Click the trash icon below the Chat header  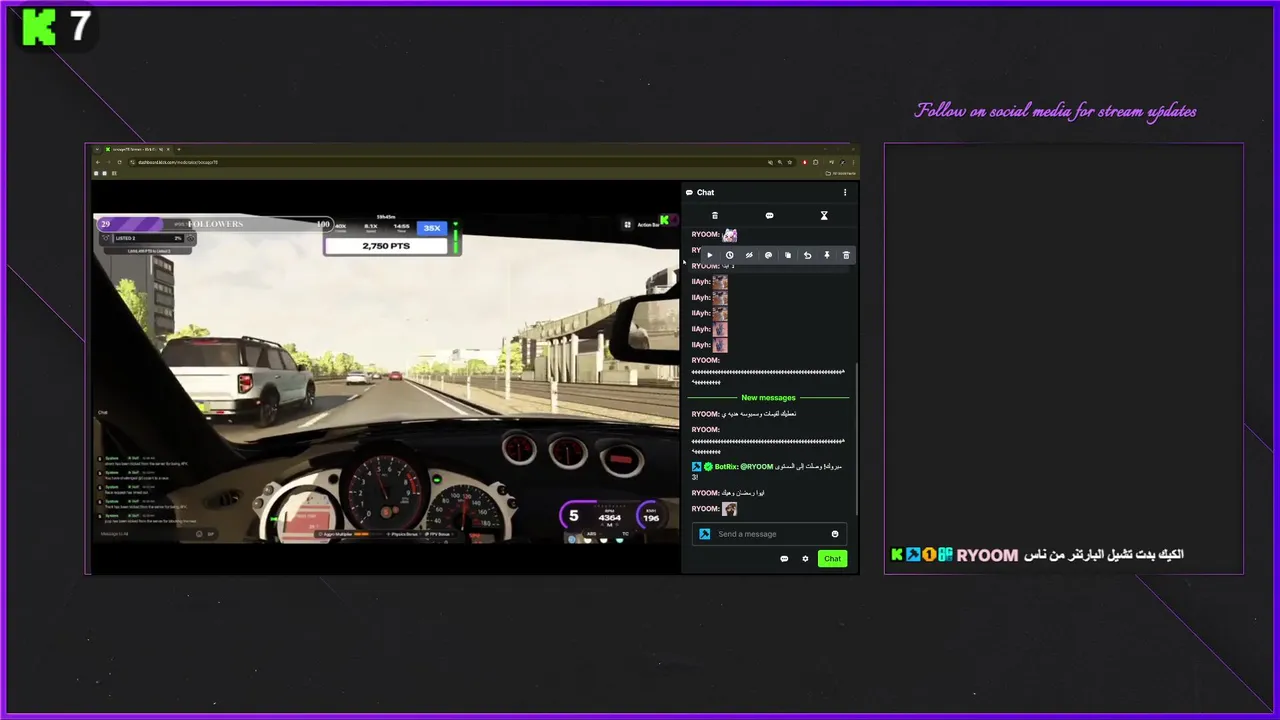coord(715,216)
